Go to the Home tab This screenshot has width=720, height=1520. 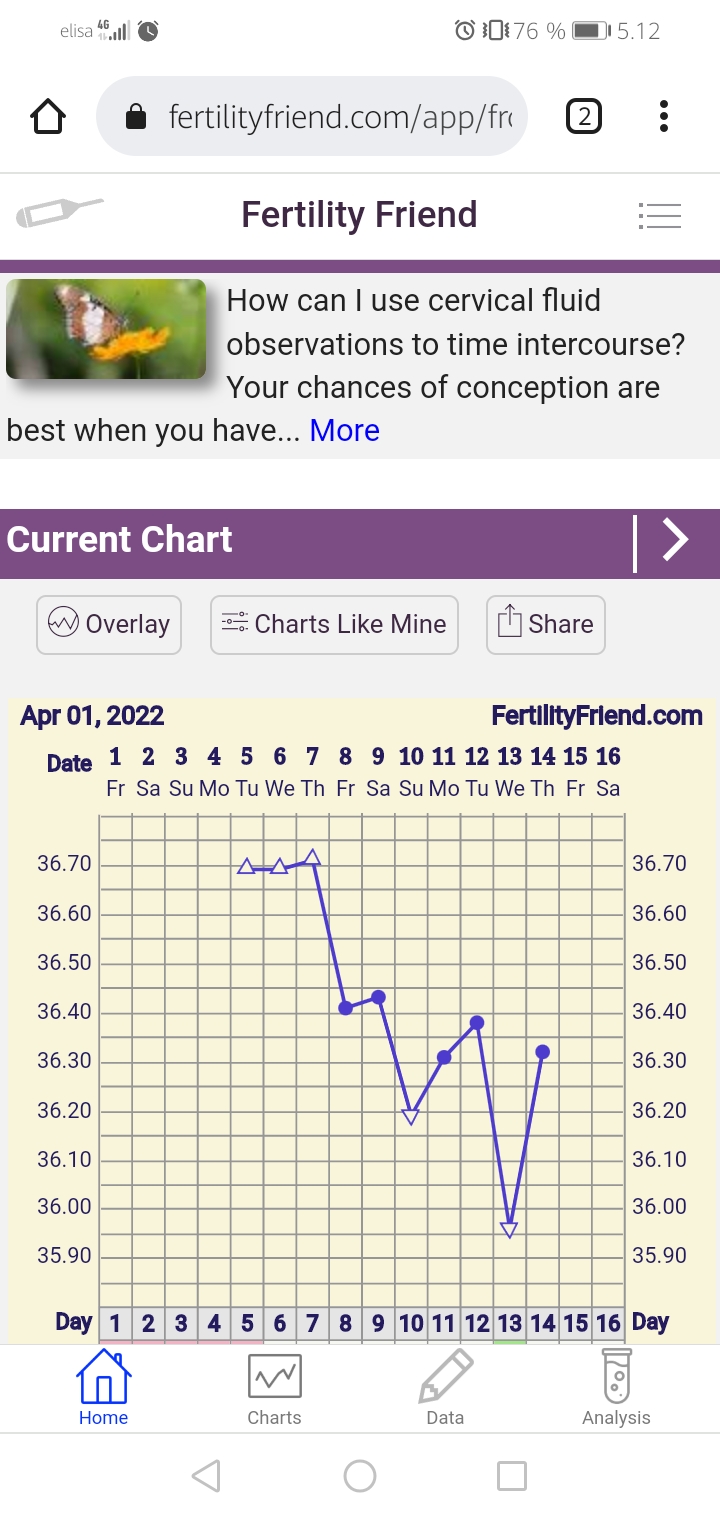103,1389
